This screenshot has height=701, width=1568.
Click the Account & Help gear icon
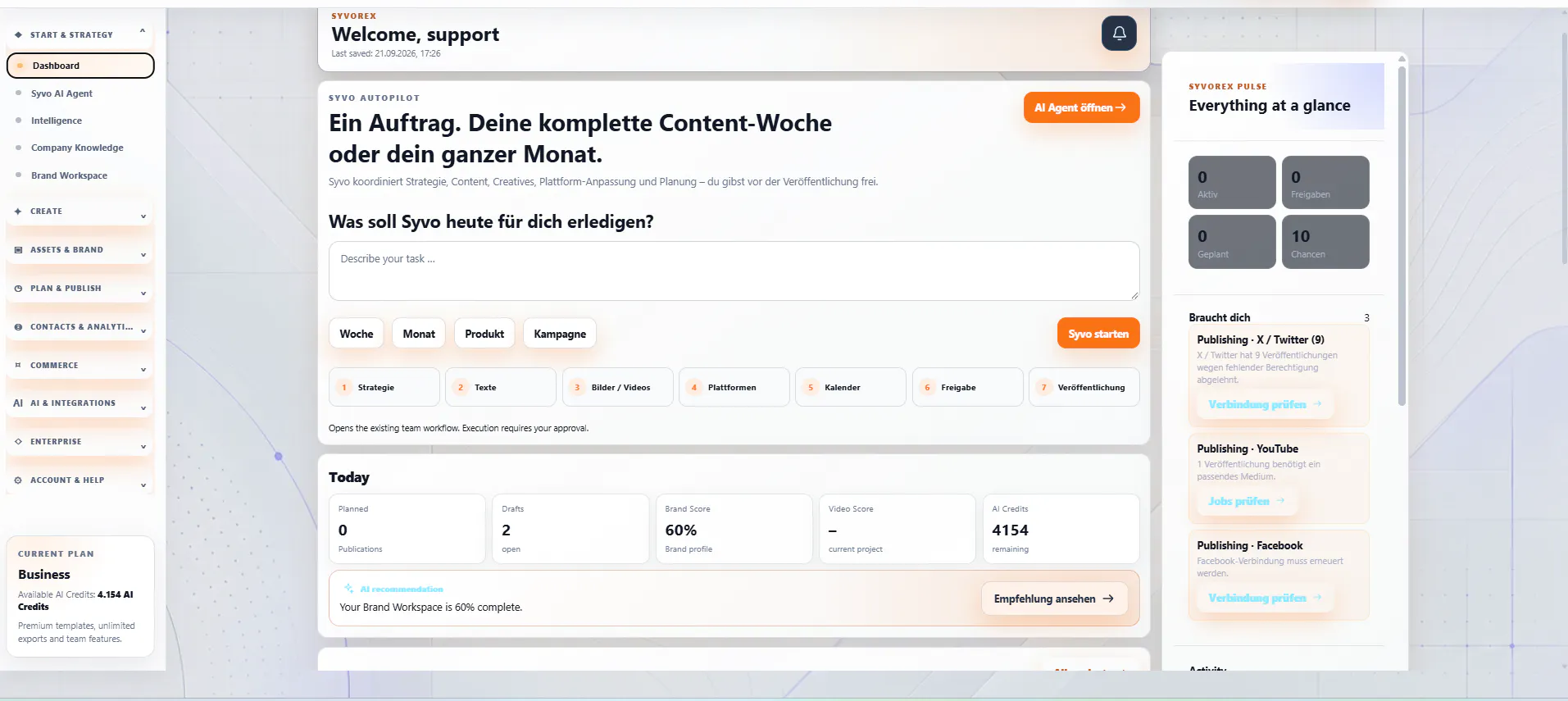[x=18, y=480]
